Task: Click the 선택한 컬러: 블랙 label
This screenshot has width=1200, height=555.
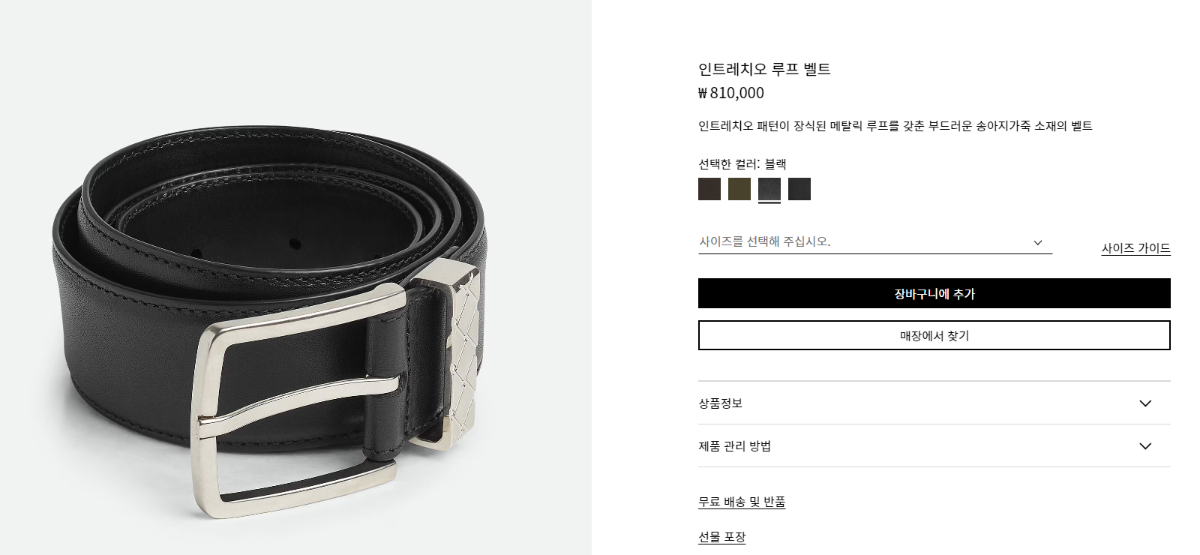Action: click(x=742, y=164)
